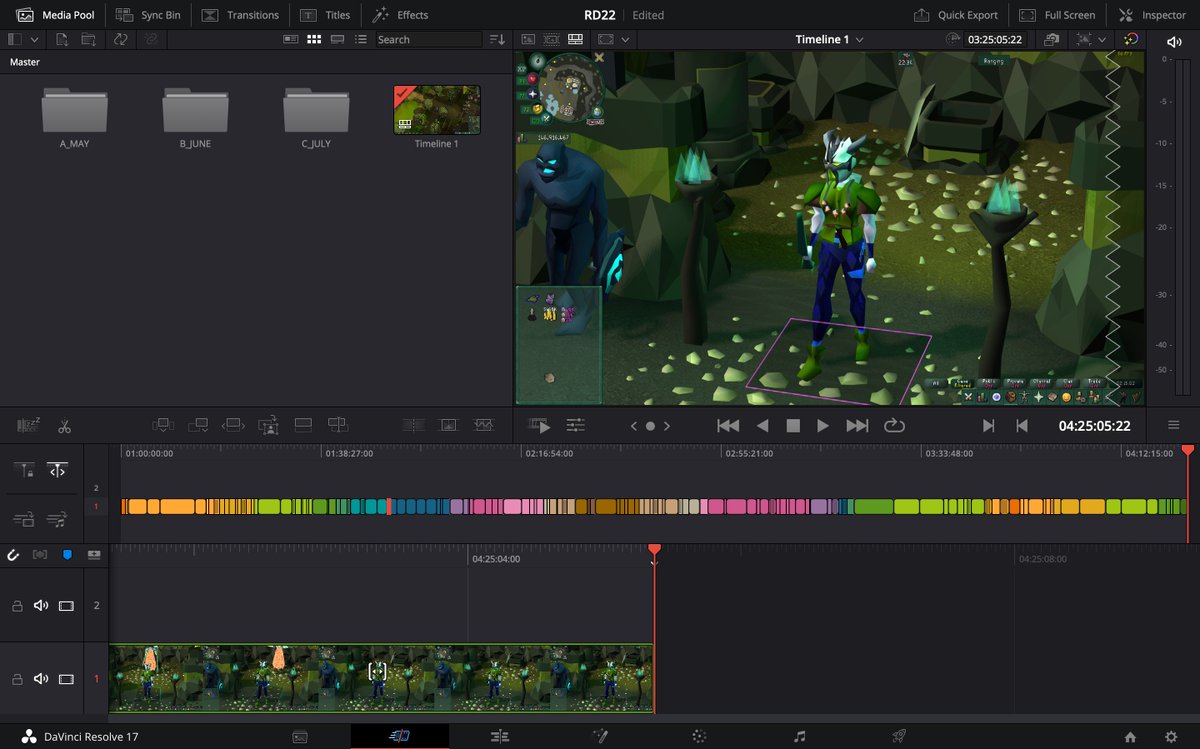This screenshot has width=1200, height=749.
Task: Toggle timeline Snapping magnet
Action: tap(14, 553)
